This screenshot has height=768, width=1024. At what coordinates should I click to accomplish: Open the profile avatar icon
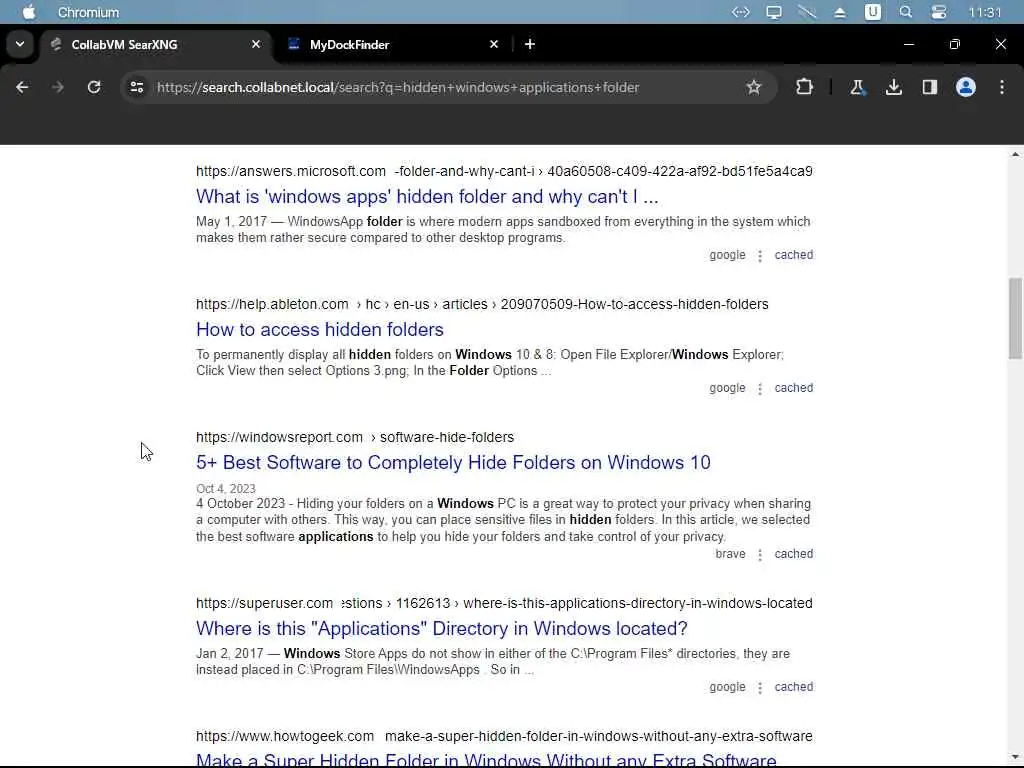(x=966, y=87)
